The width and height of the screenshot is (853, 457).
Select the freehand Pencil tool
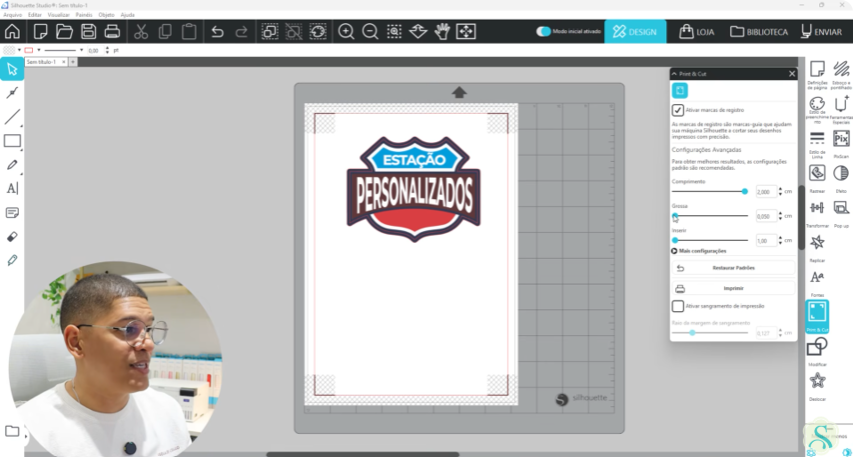[x=12, y=165]
